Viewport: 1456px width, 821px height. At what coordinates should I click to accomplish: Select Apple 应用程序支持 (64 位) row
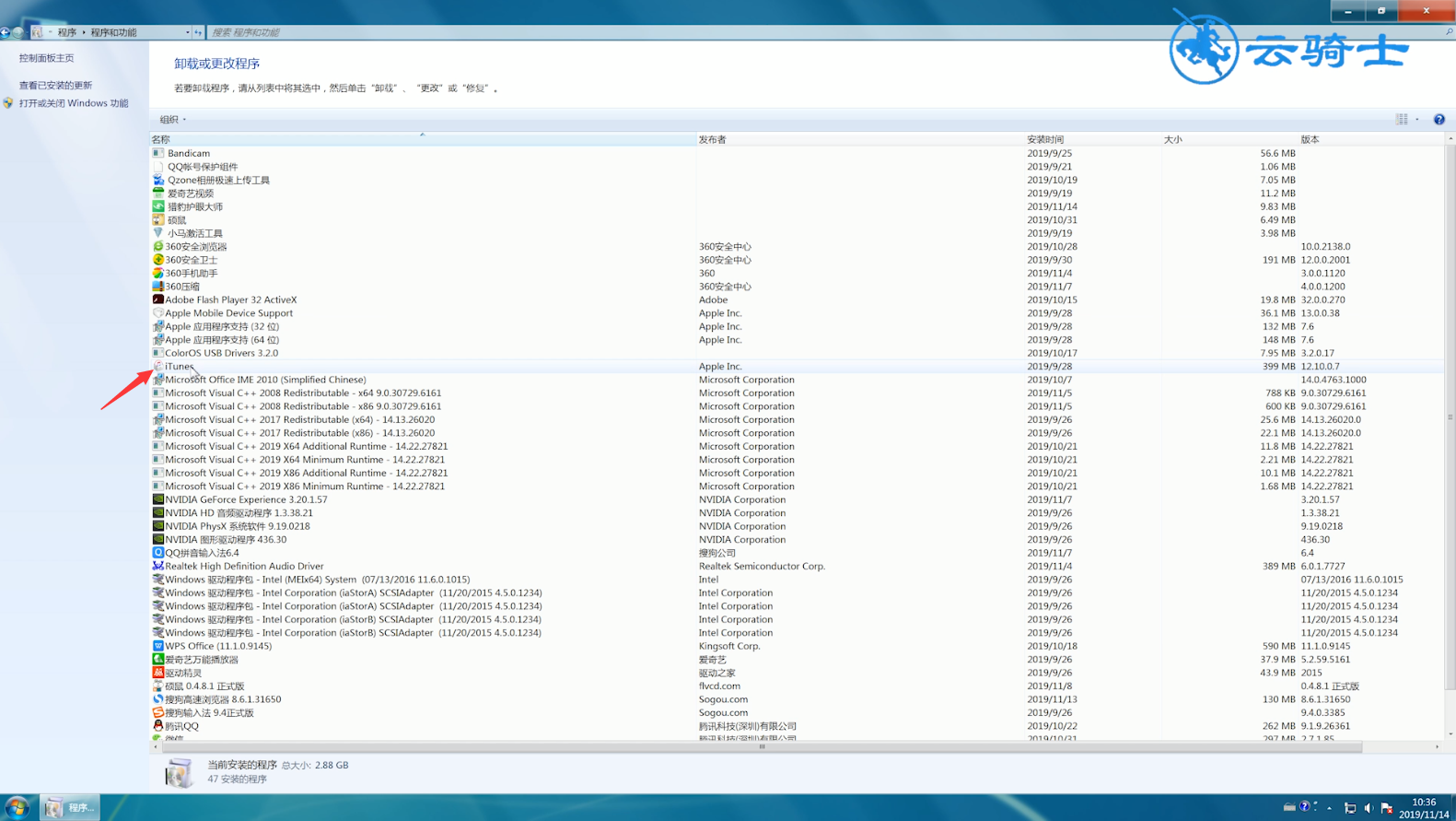coord(798,339)
